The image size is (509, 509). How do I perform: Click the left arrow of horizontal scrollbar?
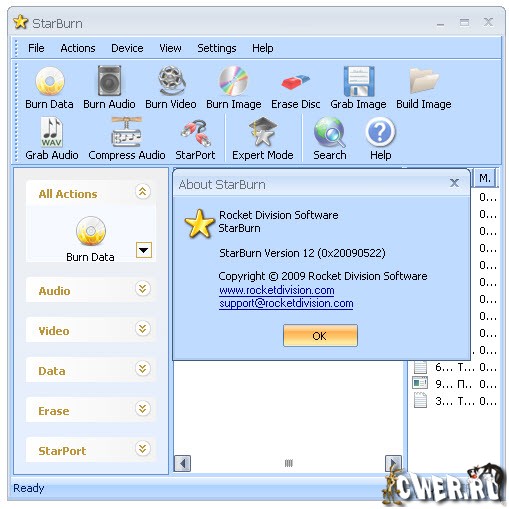coord(182,463)
